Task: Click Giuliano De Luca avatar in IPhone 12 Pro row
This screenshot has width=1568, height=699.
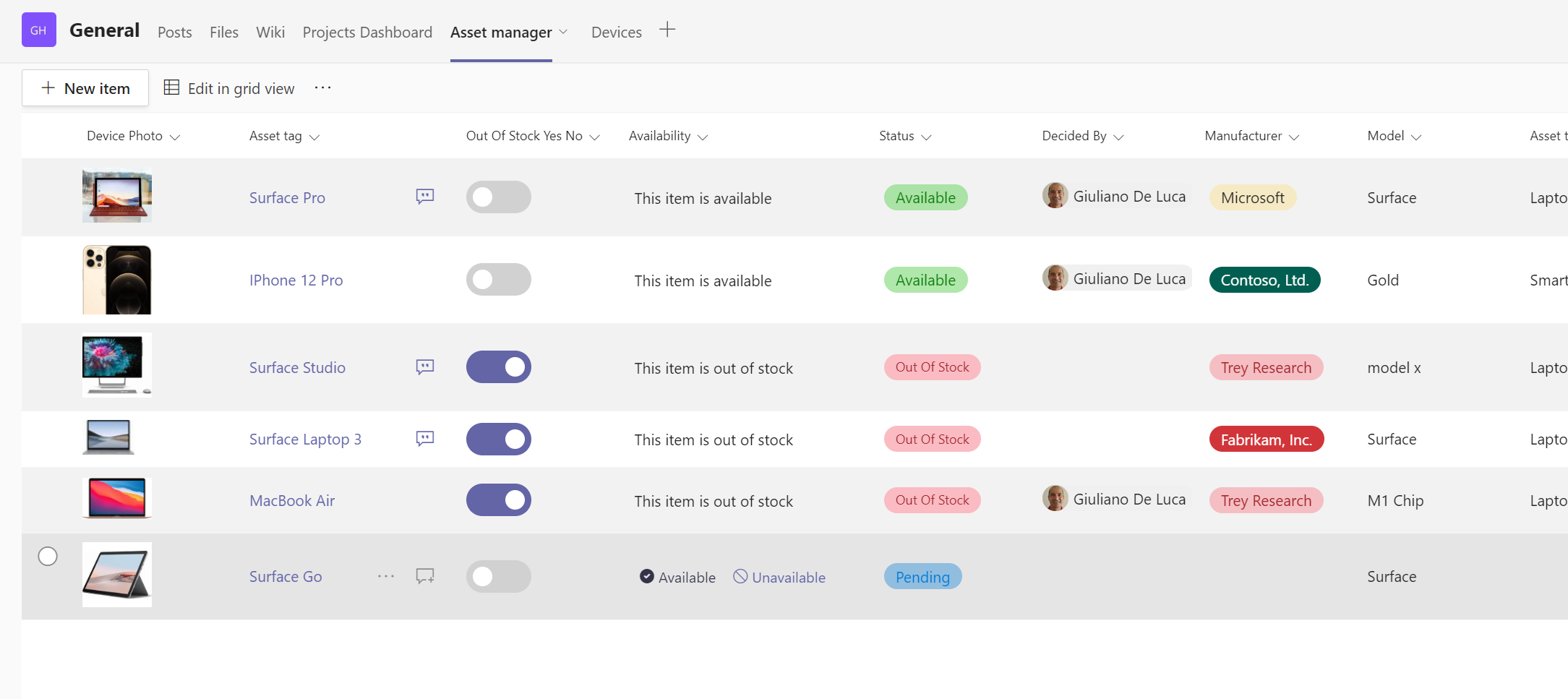Action: (x=1055, y=278)
